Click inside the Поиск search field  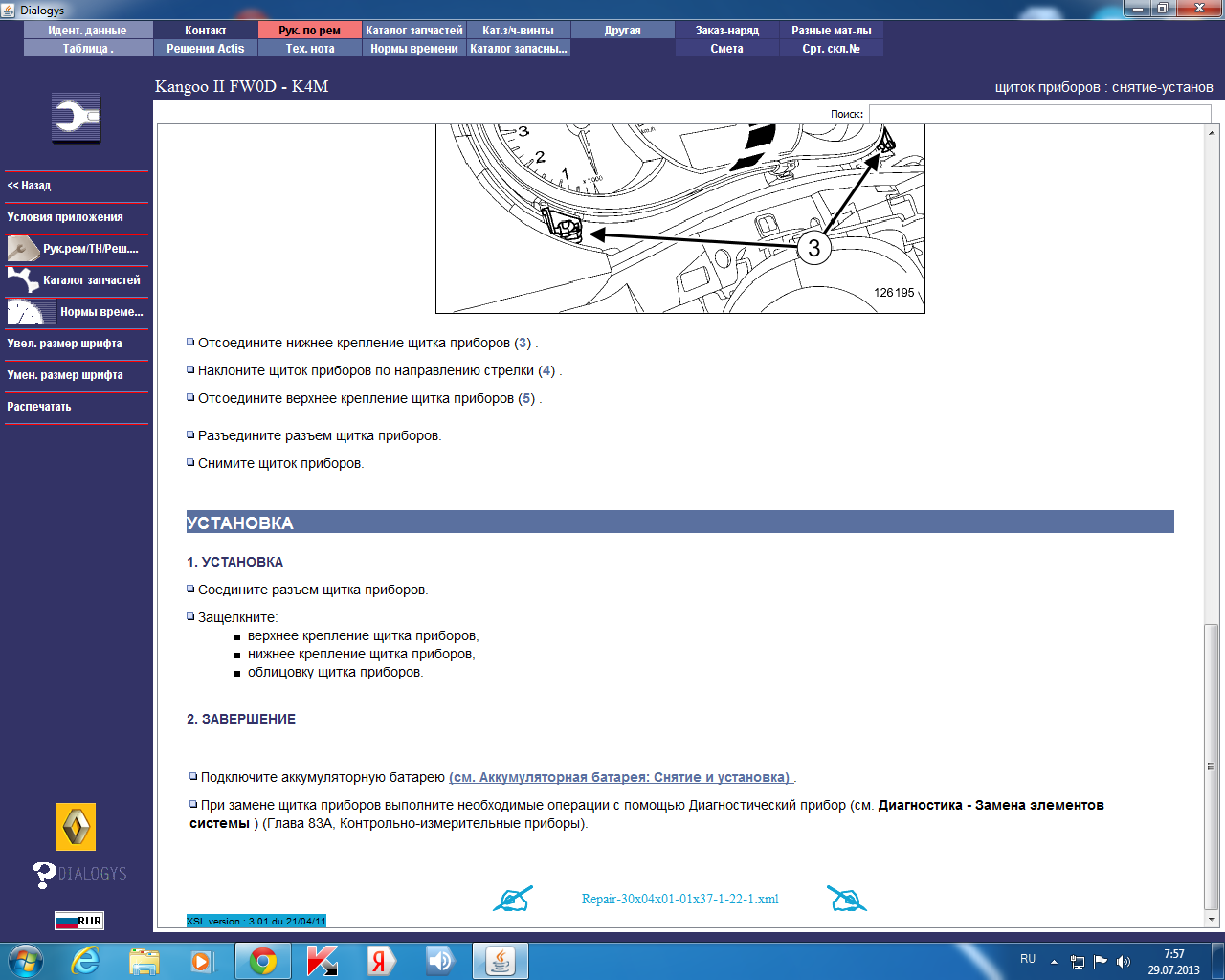pos(1039,114)
